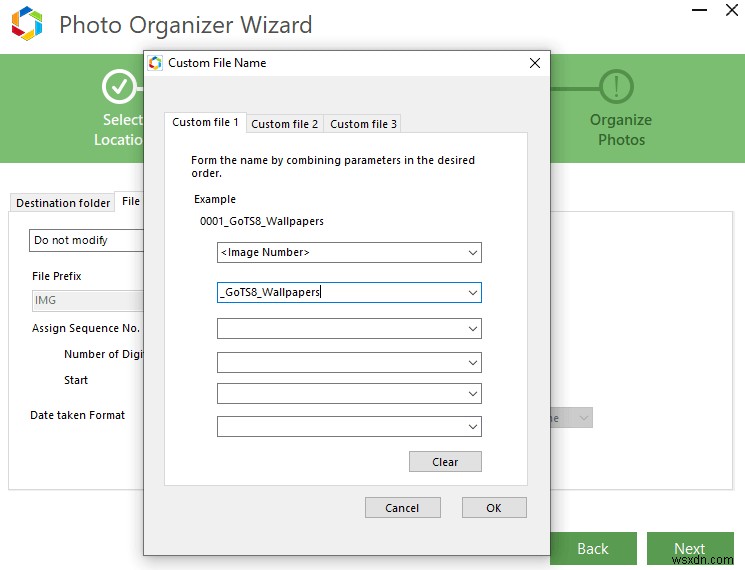Viewport: 745px width, 570px height.
Task: Click the Assign Sequence No. label
Action: [x=86, y=328]
